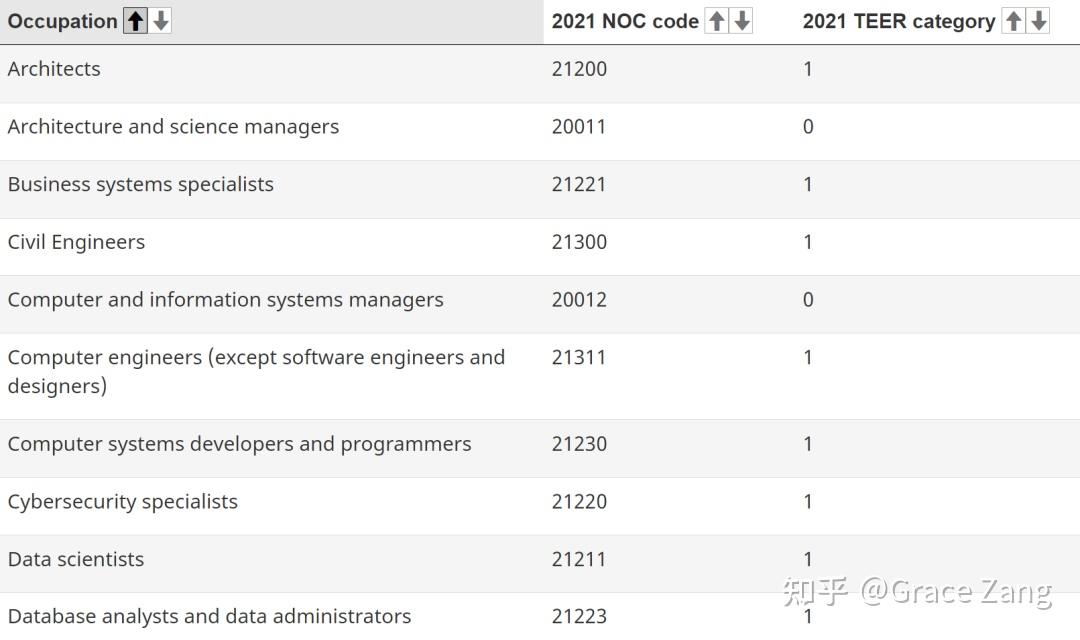Click the Occupation column header text
The height and width of the screenshot is (640, 1080).
pos(62,21)
